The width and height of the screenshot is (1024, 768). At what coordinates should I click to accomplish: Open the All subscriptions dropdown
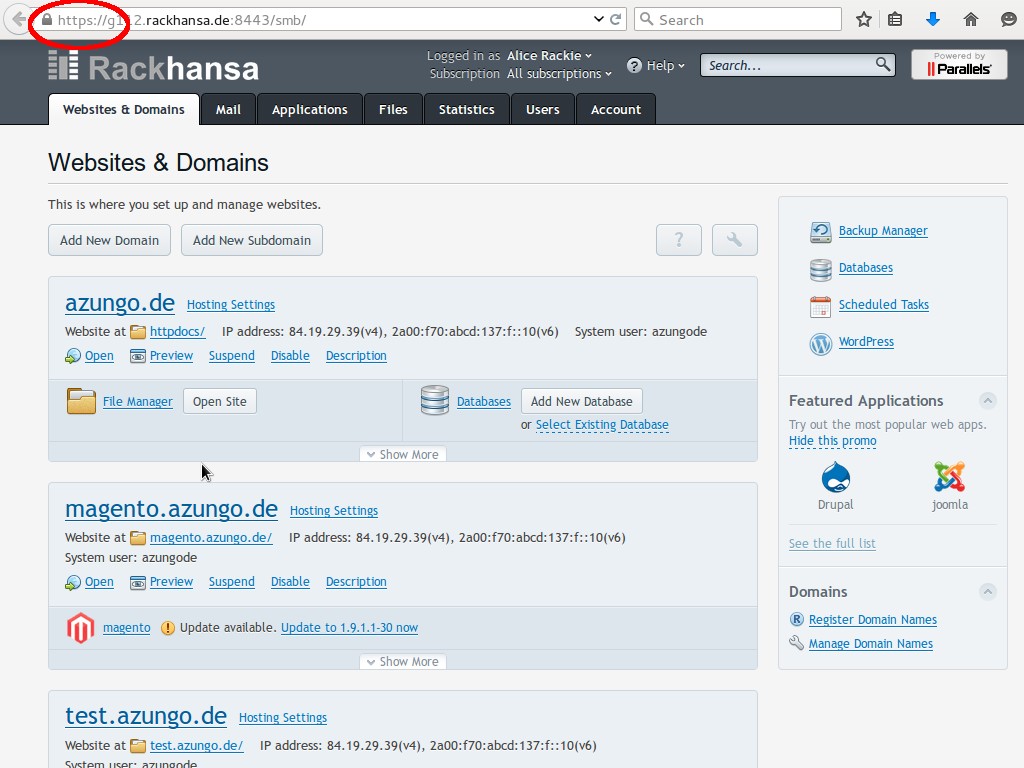pos(560,74)
